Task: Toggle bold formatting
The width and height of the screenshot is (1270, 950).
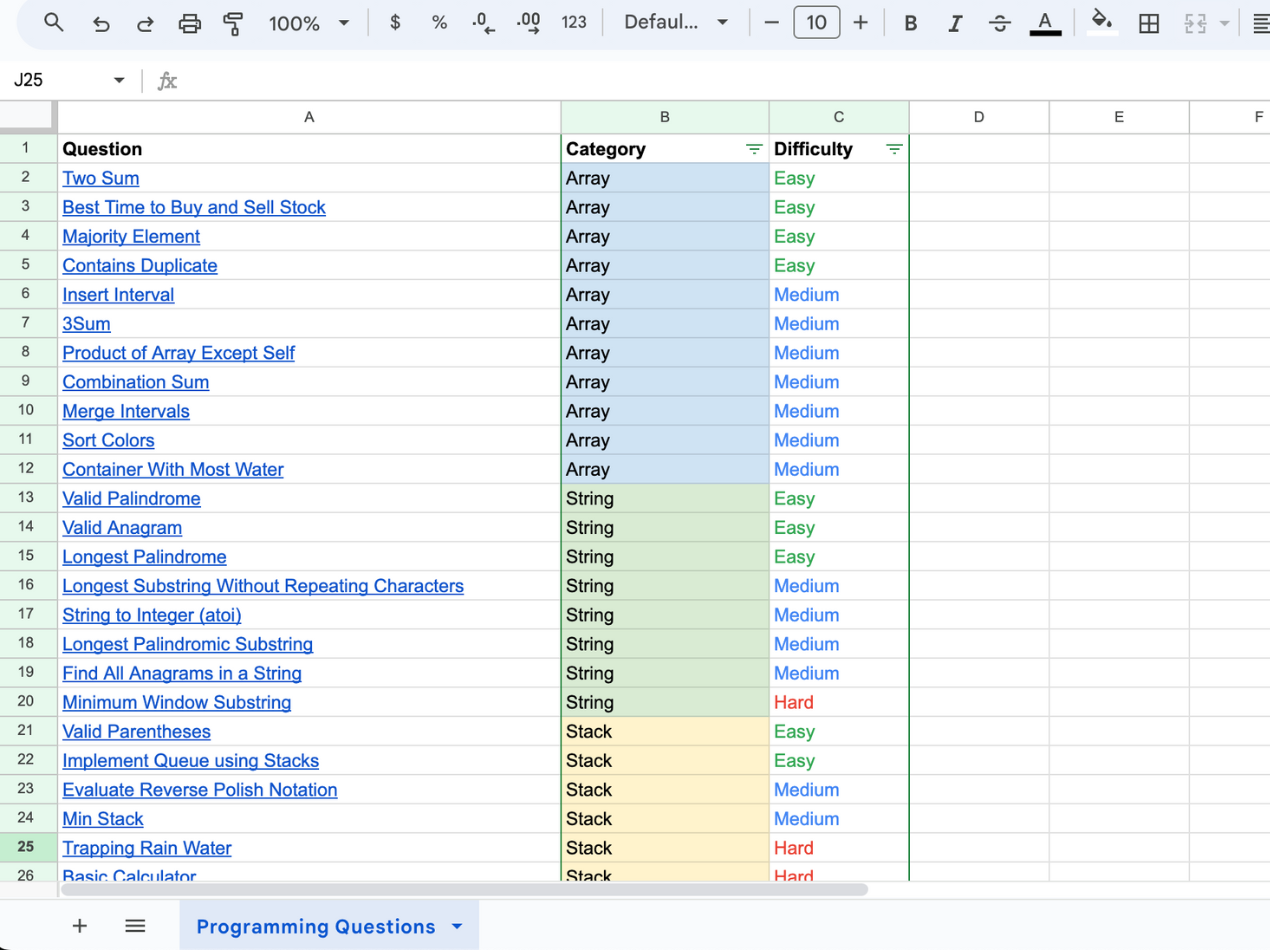Action: (x=910, y=23)
